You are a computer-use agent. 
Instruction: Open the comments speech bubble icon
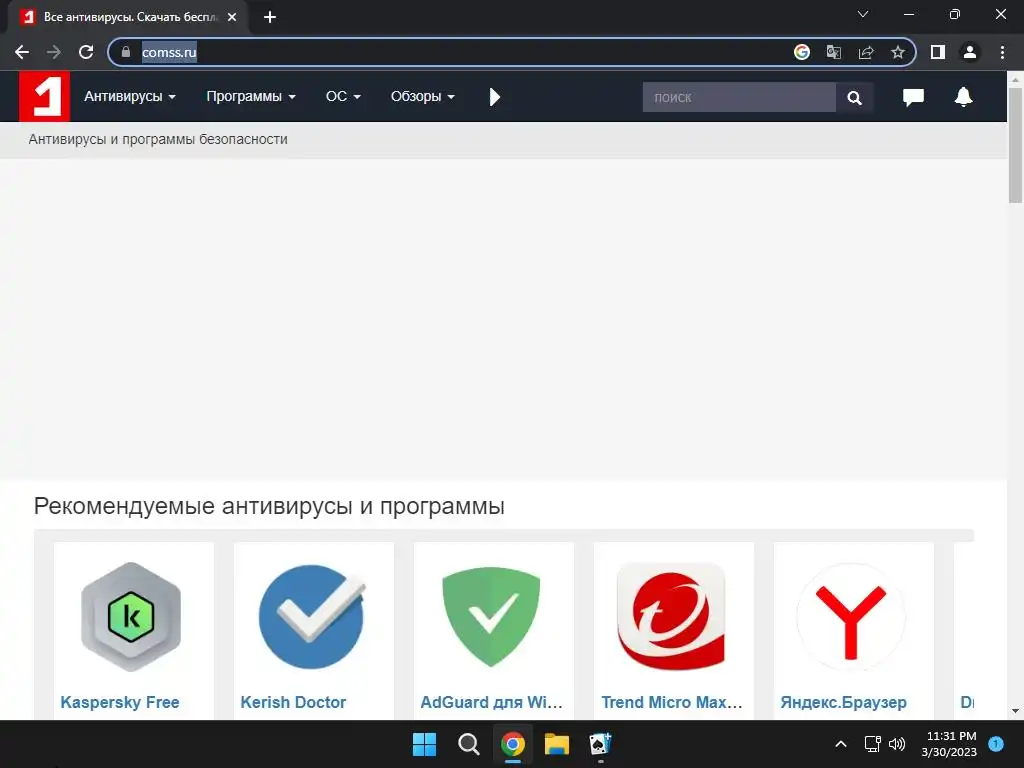tap(913, 97)
